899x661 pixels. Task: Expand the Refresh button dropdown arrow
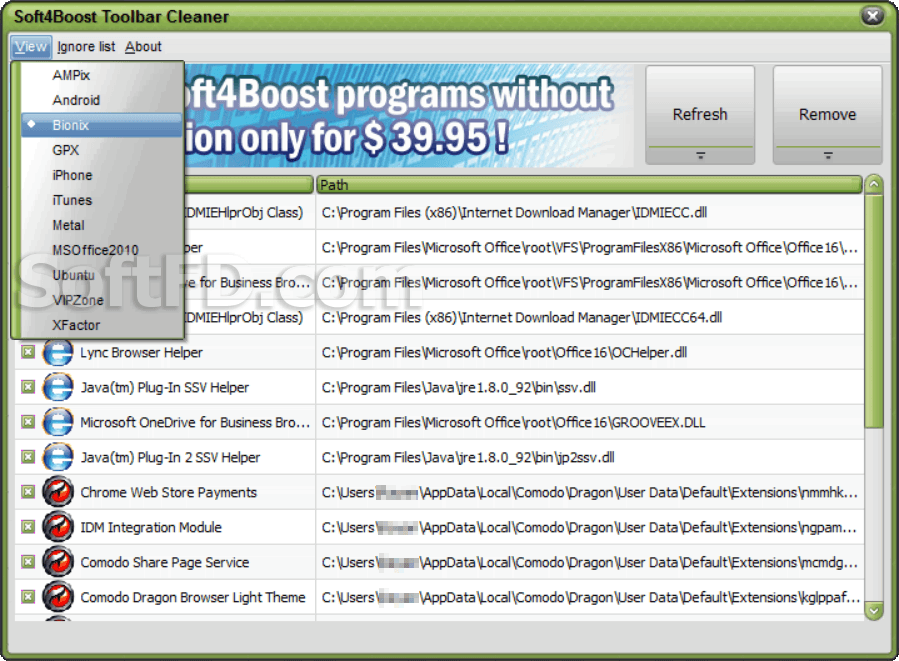[700, 155]
